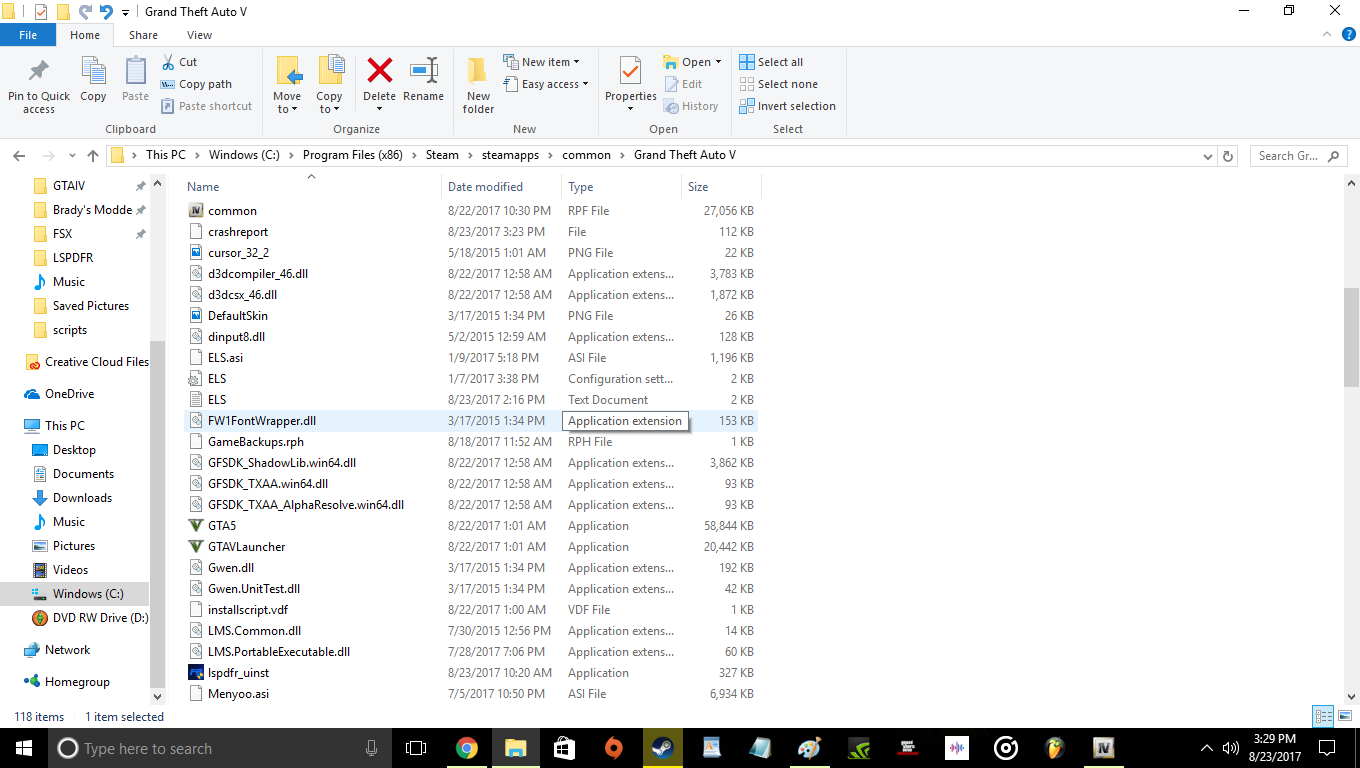The image size is (1360, 768).
Task: Click the Search box in Explorer
Action: pos(1292,156)
